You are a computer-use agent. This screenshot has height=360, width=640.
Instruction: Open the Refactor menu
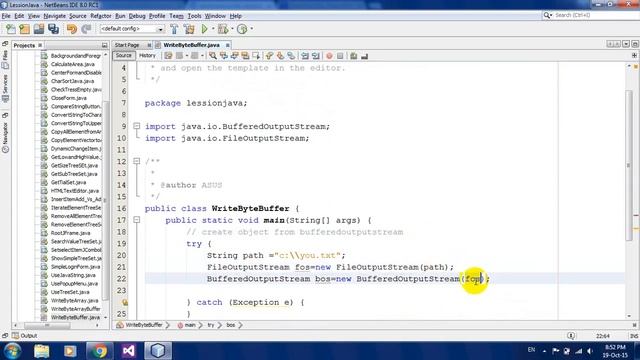coord(101,16)
